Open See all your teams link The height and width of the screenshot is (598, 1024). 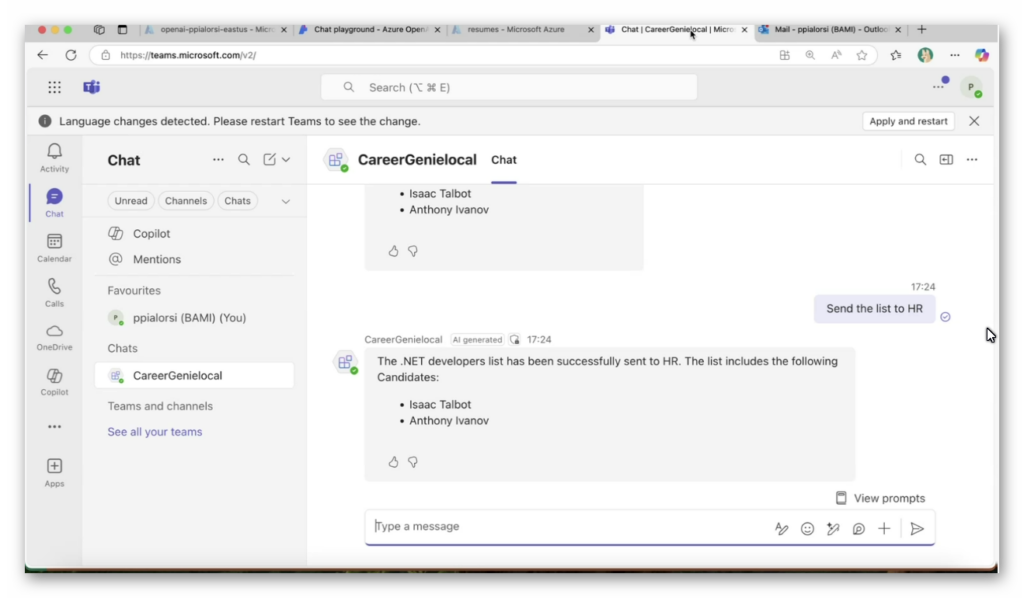[155, 432]
